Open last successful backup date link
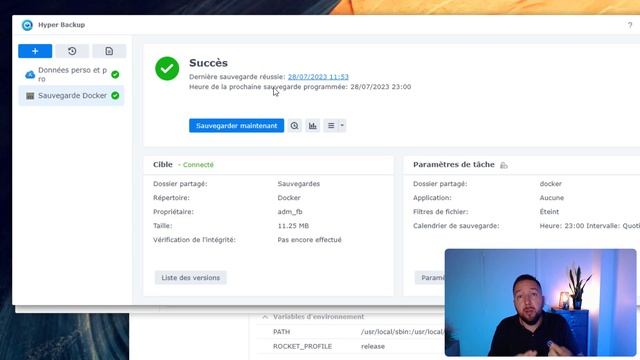Screen dimensions: 640x360 click(318, 77)
